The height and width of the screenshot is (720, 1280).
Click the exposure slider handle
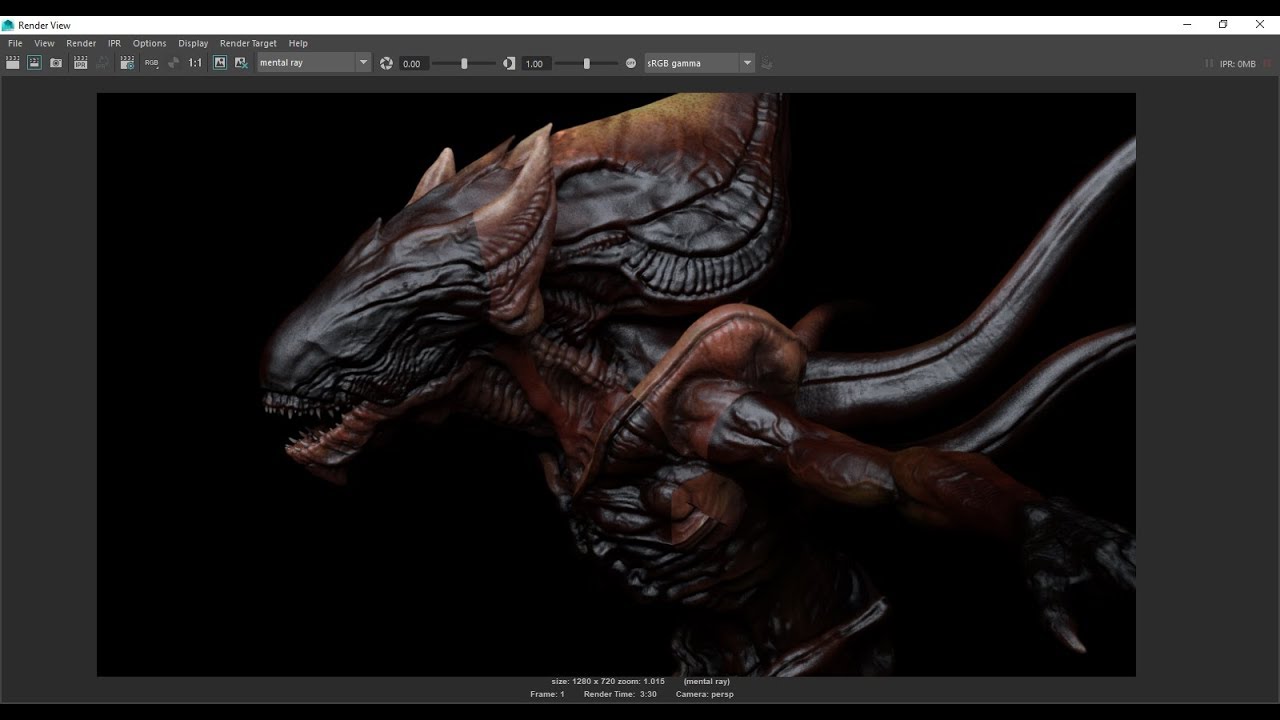[464, 63]
